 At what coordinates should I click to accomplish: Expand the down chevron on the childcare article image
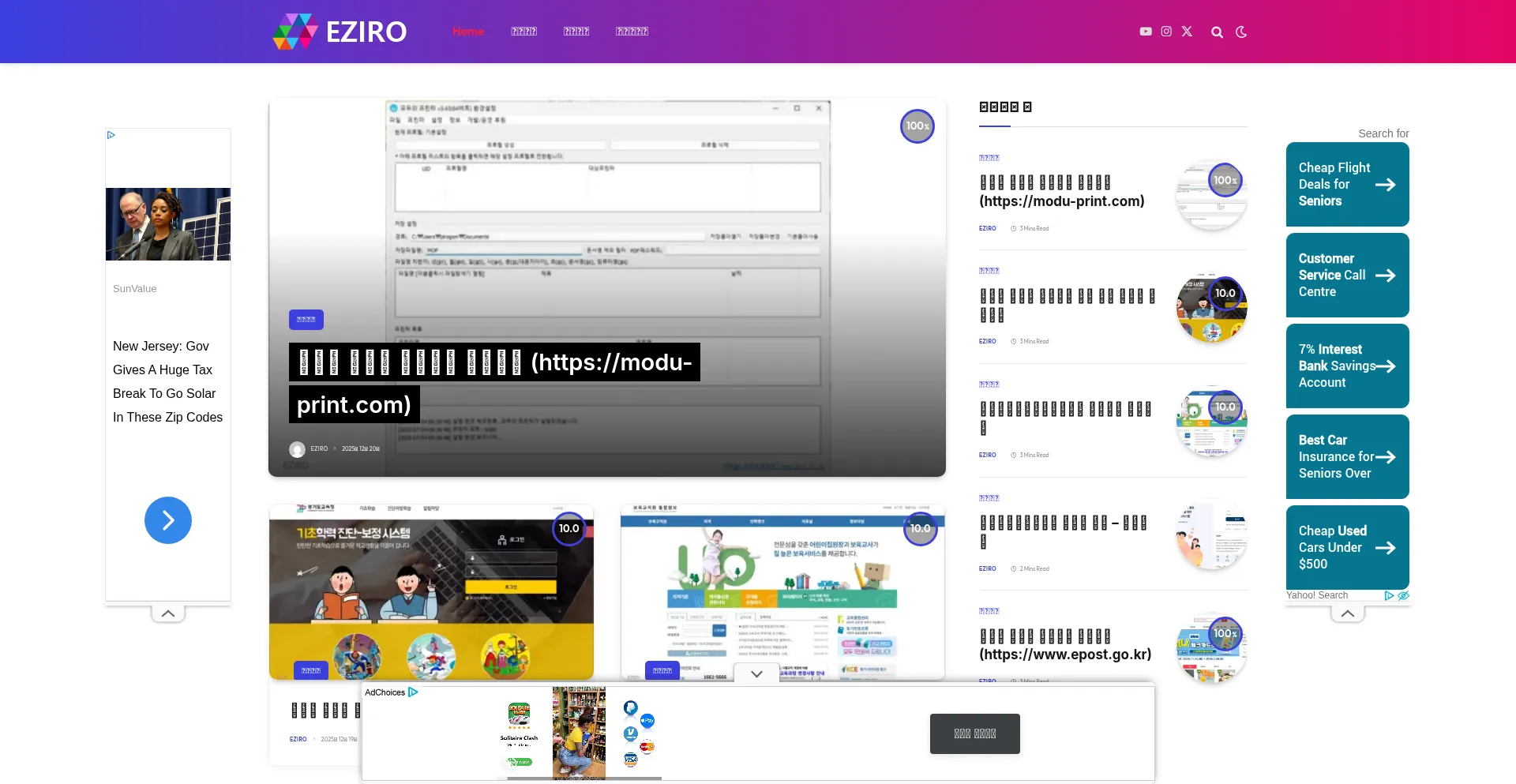(x=756, y=673)
